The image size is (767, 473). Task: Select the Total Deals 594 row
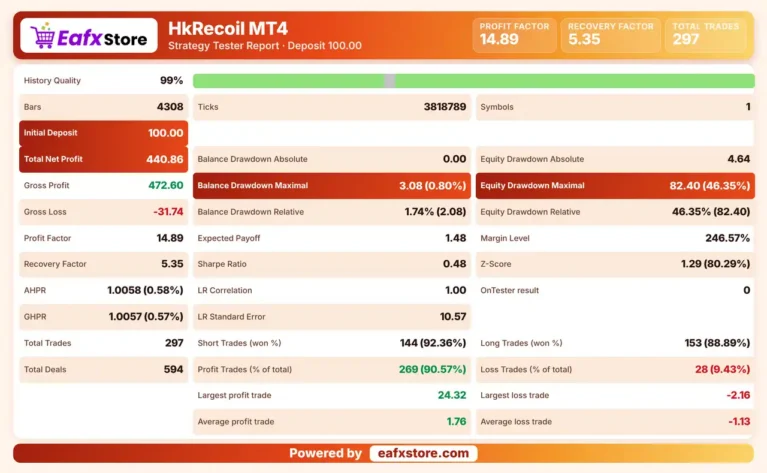pos(103,370)
